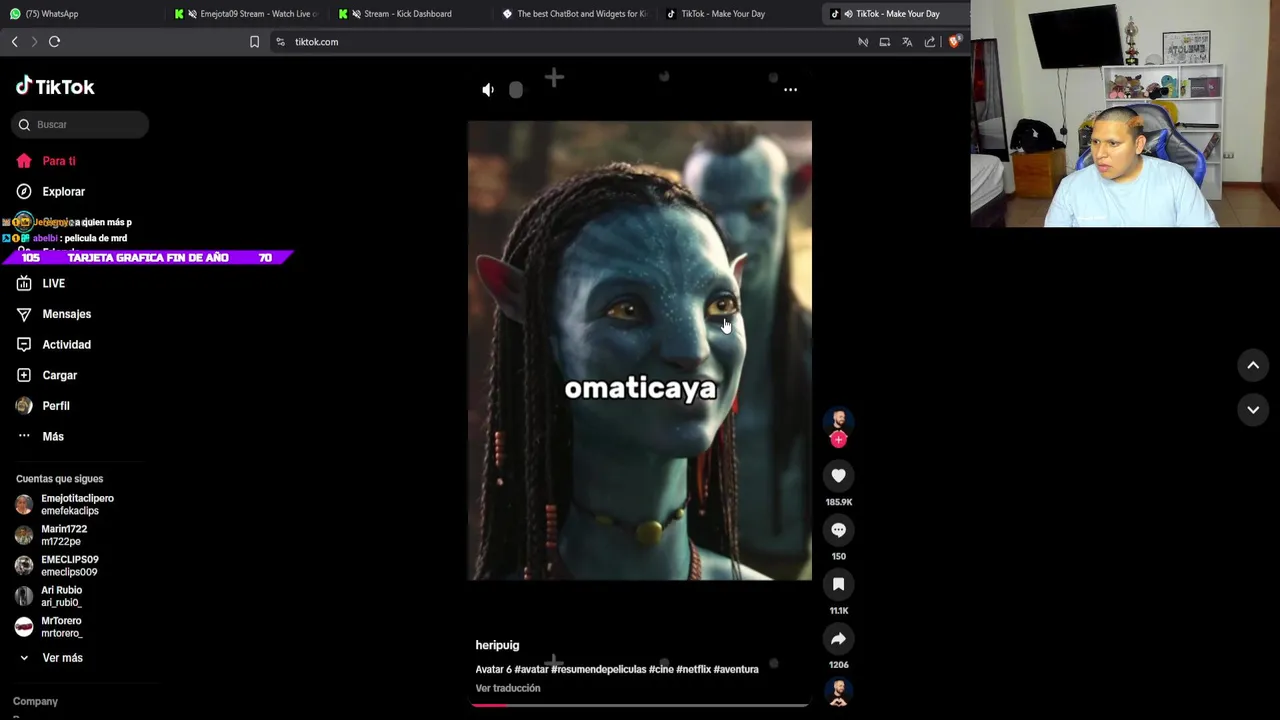Click the #aventura hashtag
The width and height of the screenshot is (1280, 720).
point(736,669)
